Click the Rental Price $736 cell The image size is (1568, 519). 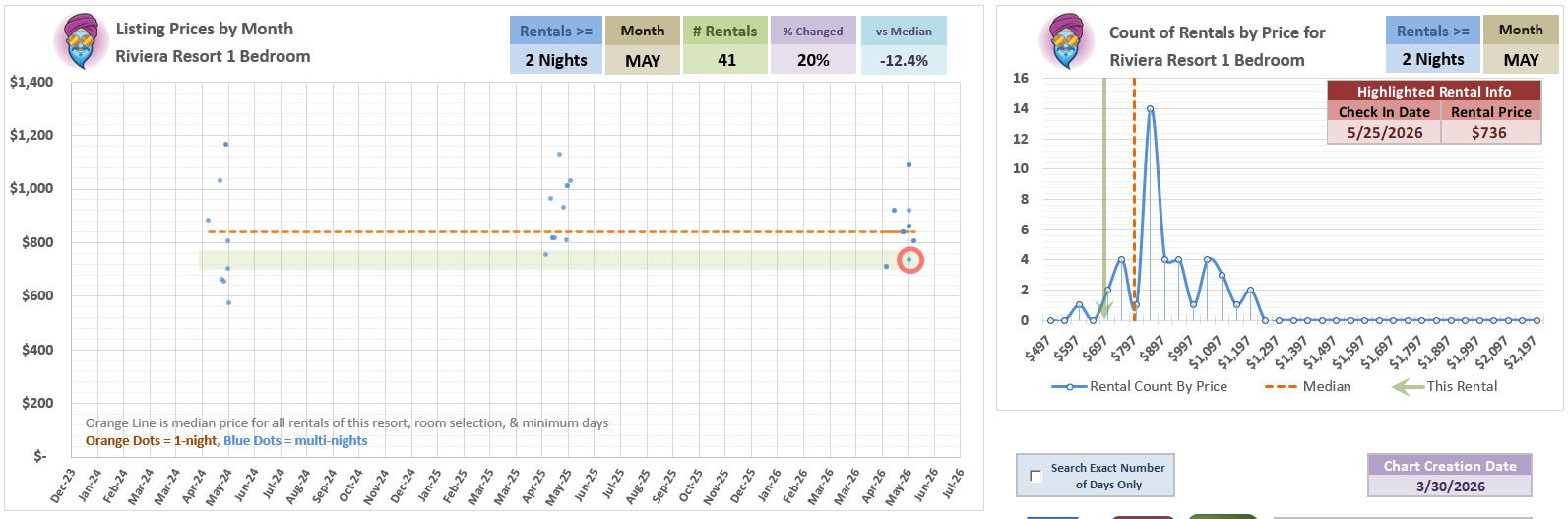coord(1489,133)
